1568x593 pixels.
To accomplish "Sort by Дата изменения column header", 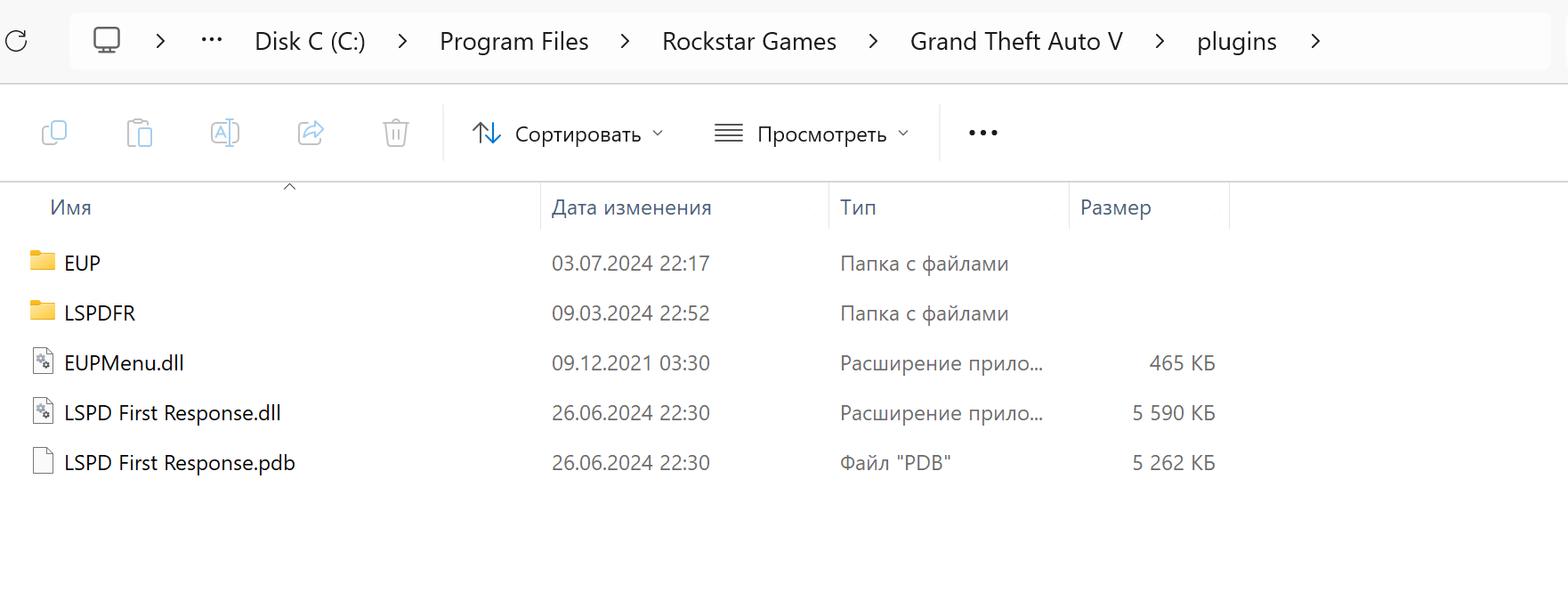I will [x=631, y=207].
